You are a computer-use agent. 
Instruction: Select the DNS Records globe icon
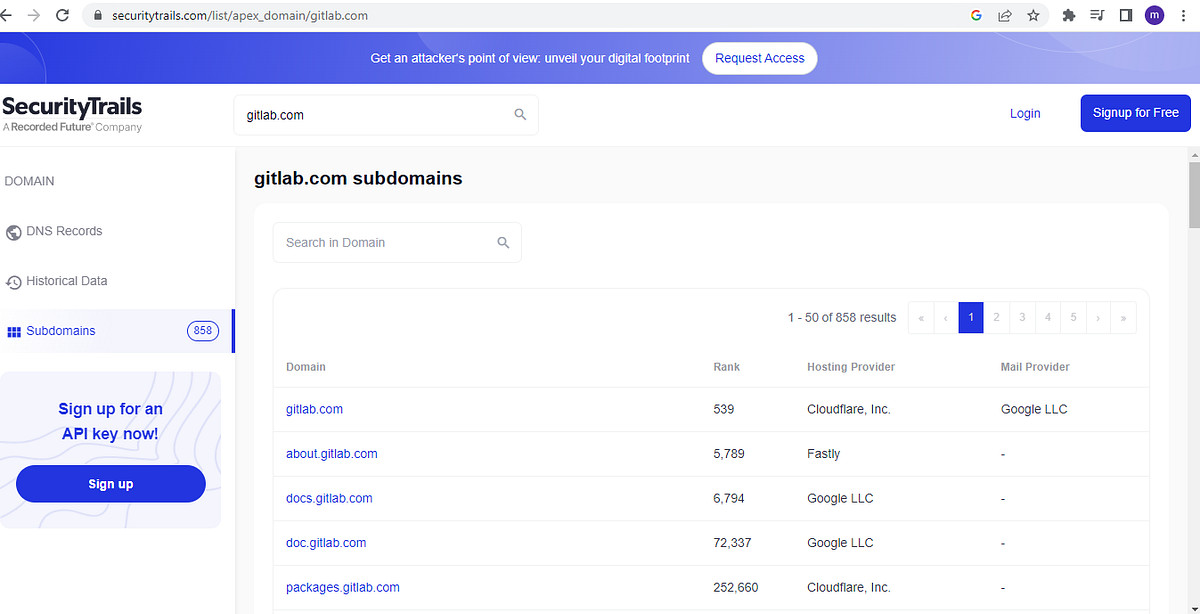(14, 231)
